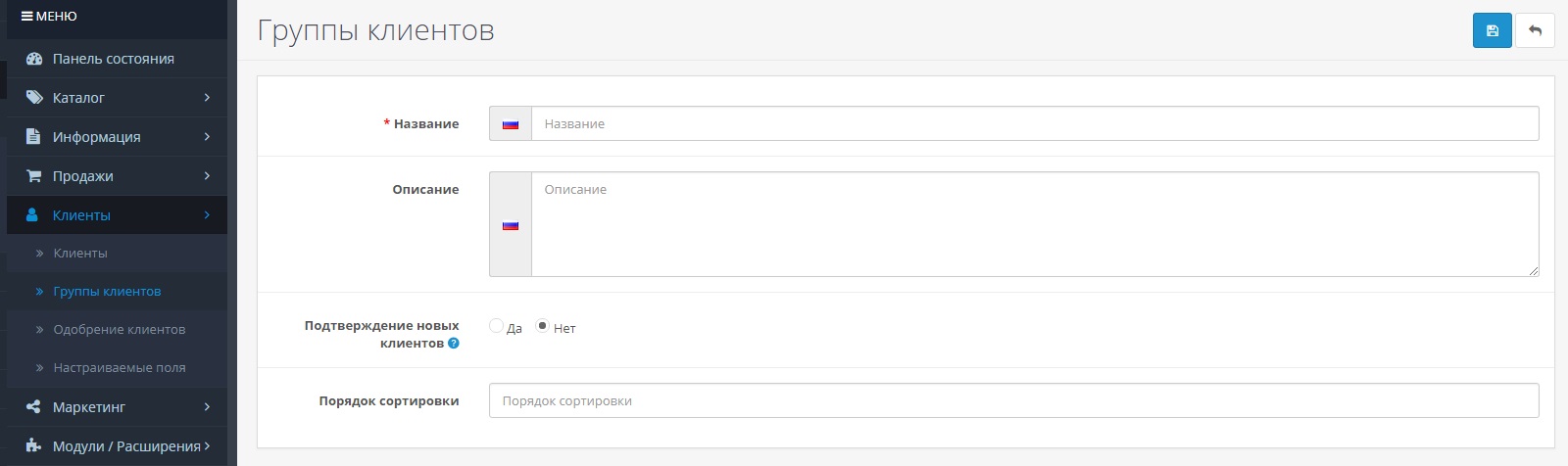The width and height of the screenshot is (1568, 466).
Task: Click the Порядок сортировки input field
Action: [1013, 401]
